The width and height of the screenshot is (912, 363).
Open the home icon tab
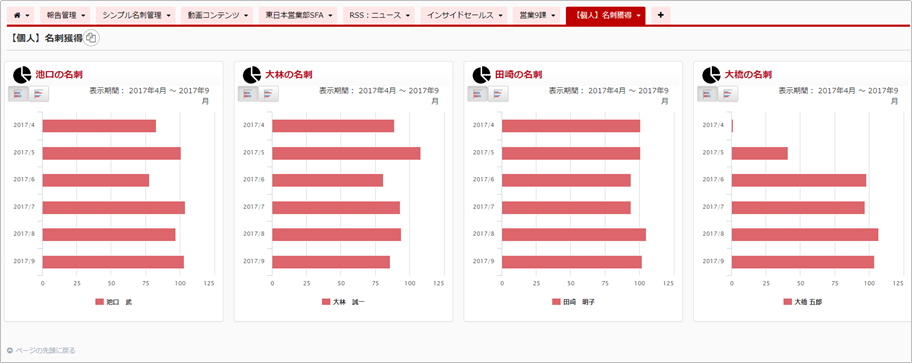point(20,16)
